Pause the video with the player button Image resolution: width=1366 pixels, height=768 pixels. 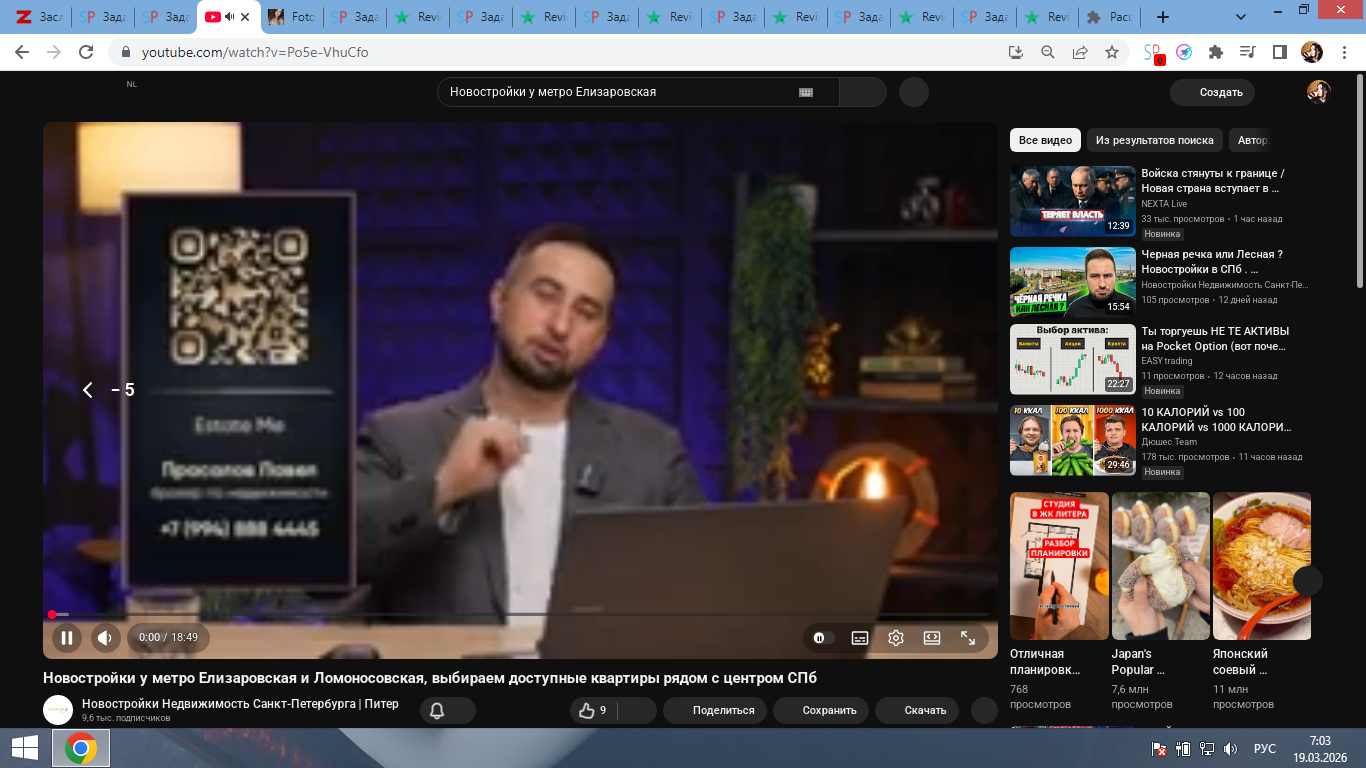coord(66,637)
